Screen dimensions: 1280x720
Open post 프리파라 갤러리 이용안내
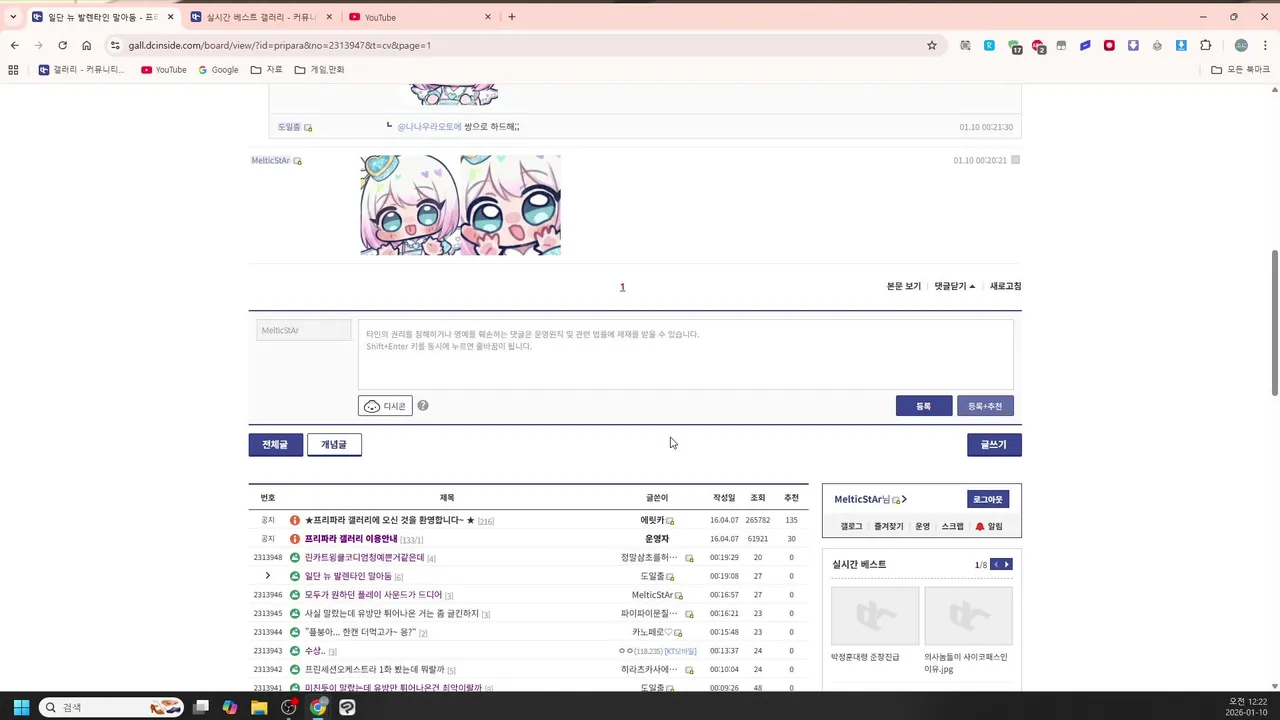351,539
